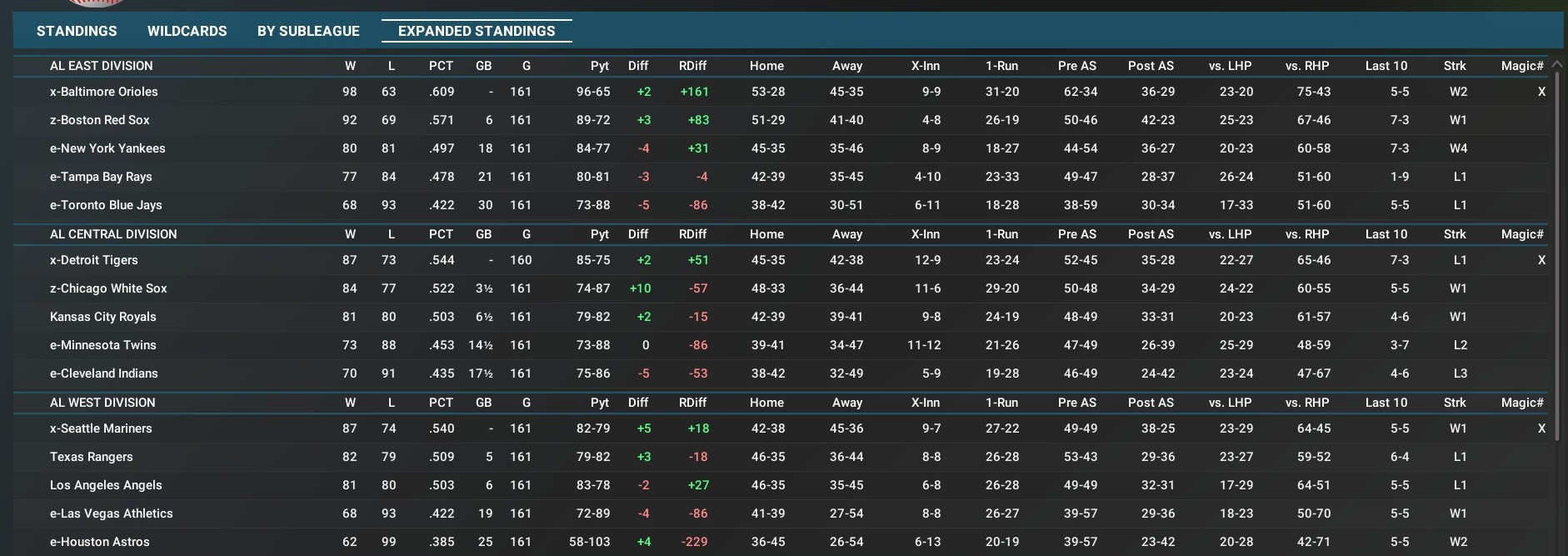Click the scroll-up arrow on the standings list

click(1556, 64)
